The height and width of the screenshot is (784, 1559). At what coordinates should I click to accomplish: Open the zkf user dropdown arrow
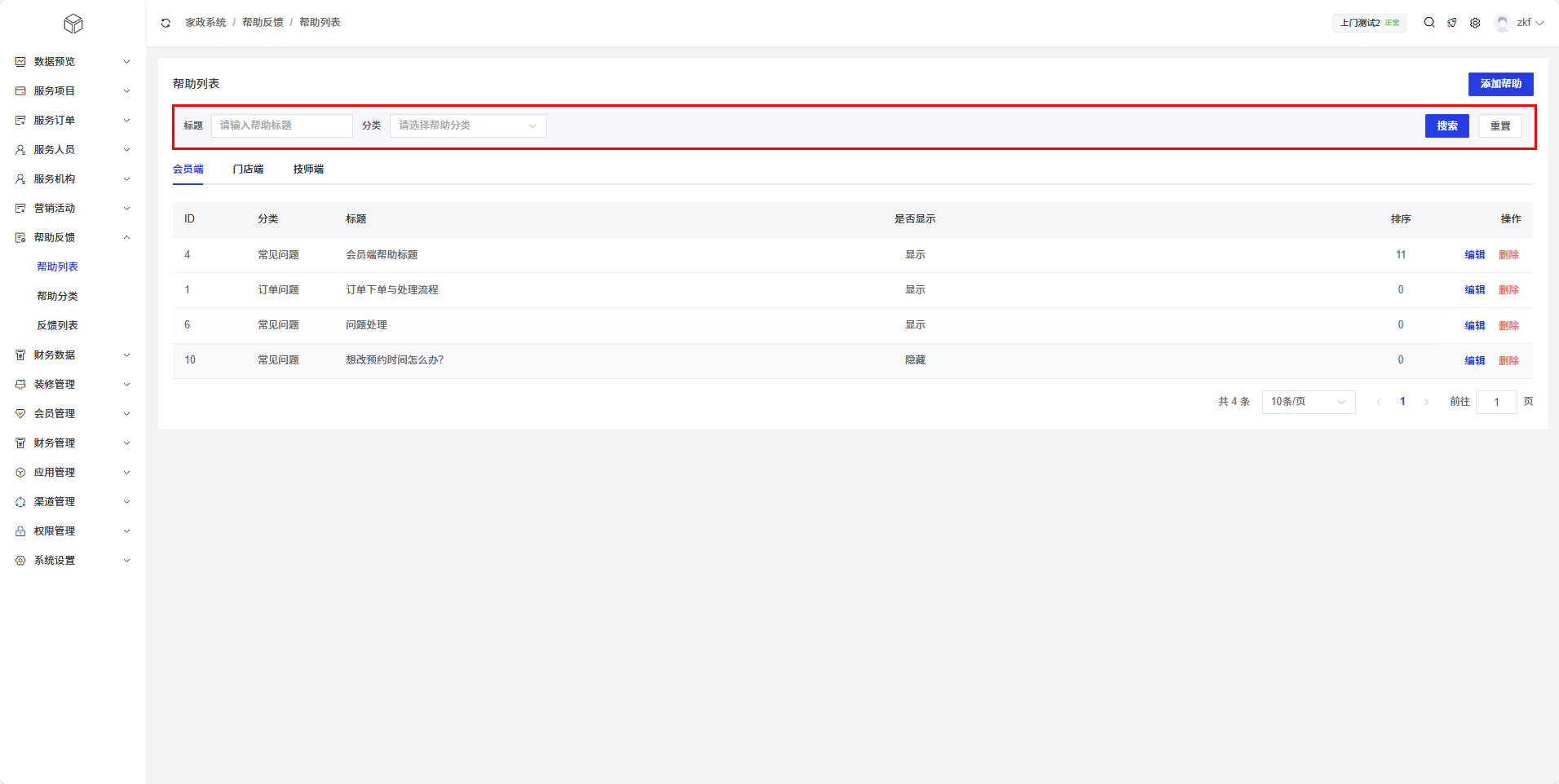coord(1539,23)
